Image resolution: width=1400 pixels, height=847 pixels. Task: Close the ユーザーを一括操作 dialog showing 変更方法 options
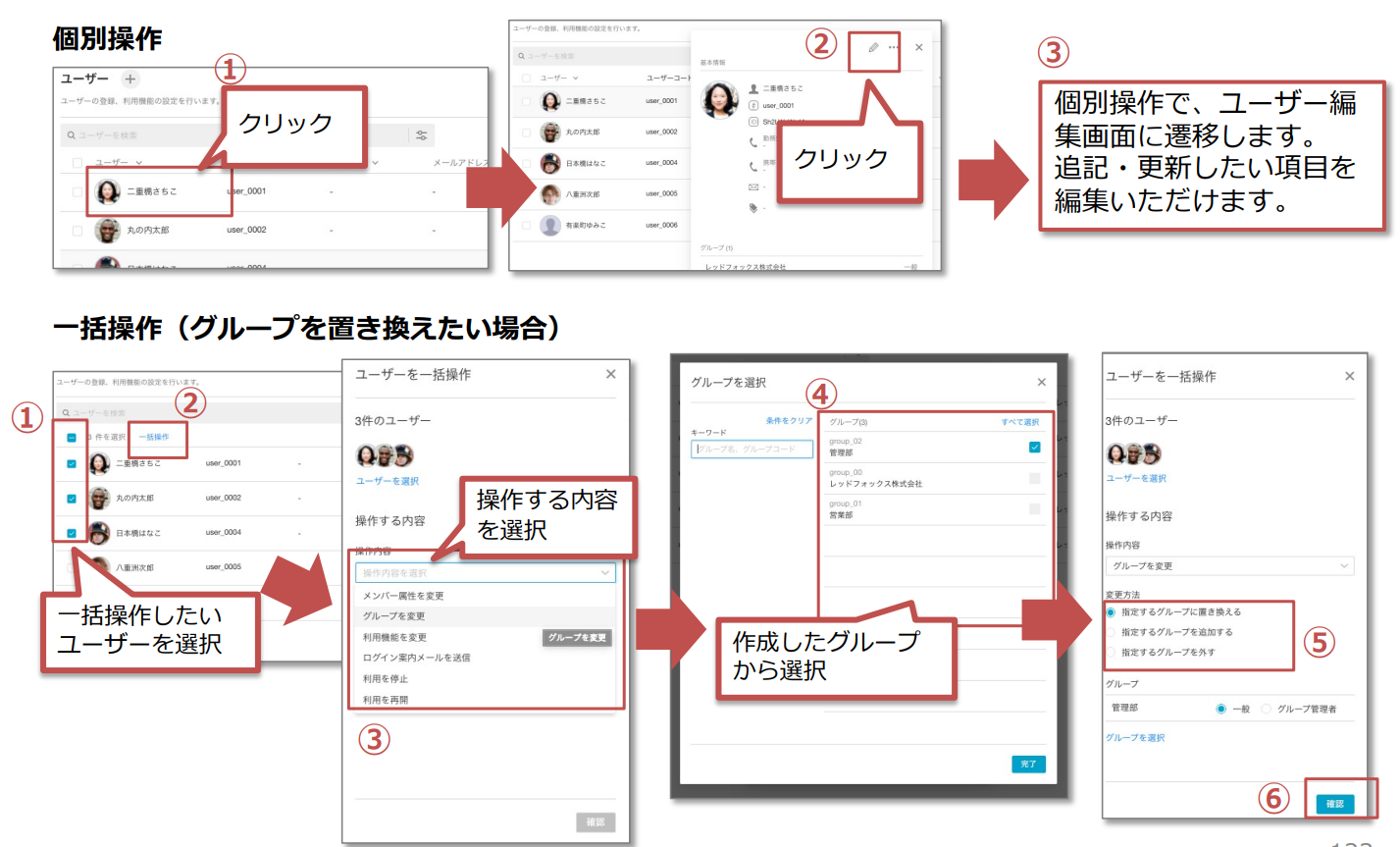[1349, 376]
